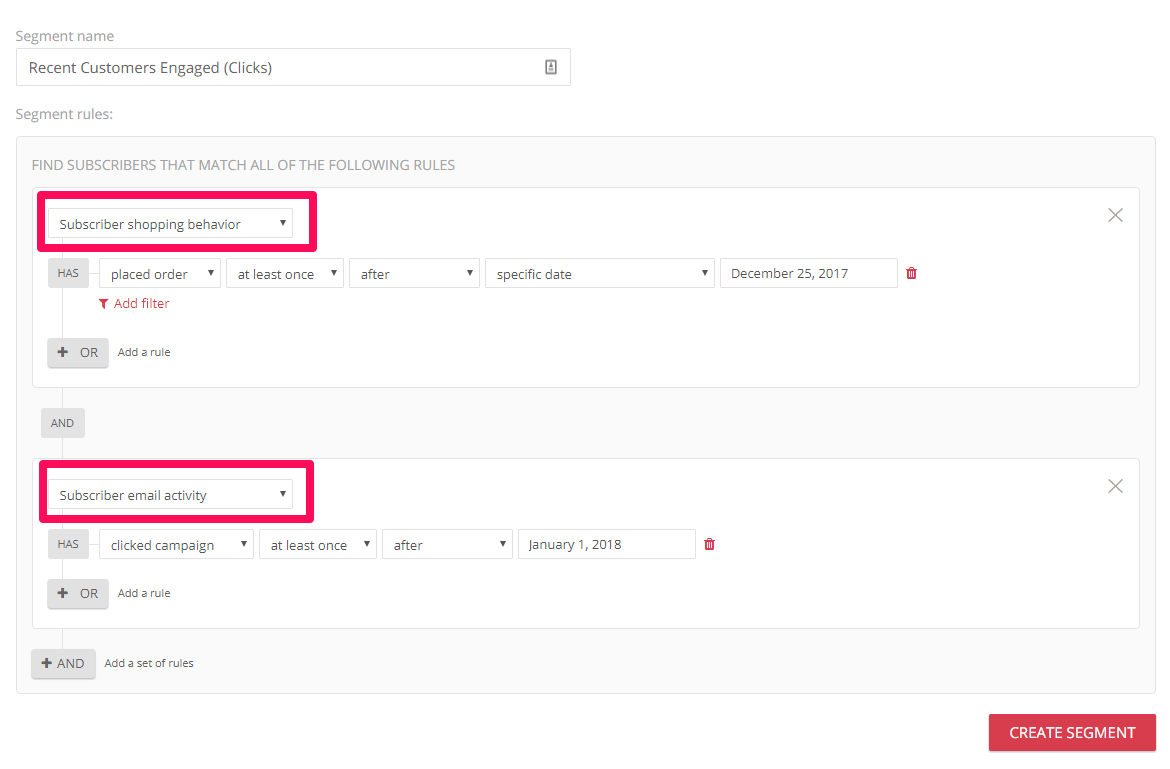This screenshot has width=1170, height=769.
Task: Open the Subscriber email activity dropdown
Action: pos(170,495)
